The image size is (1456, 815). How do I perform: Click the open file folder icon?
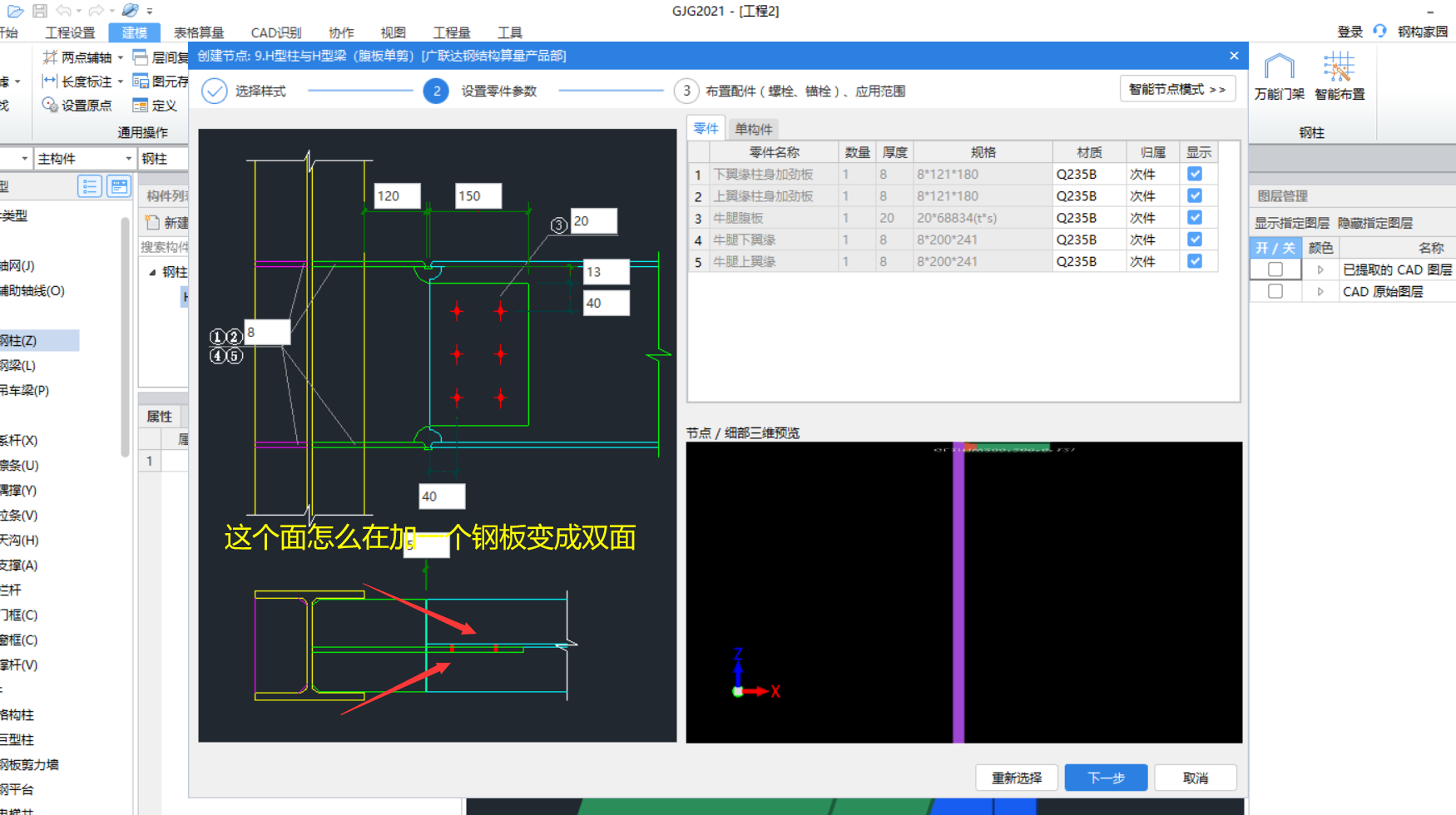click(16, 11)
